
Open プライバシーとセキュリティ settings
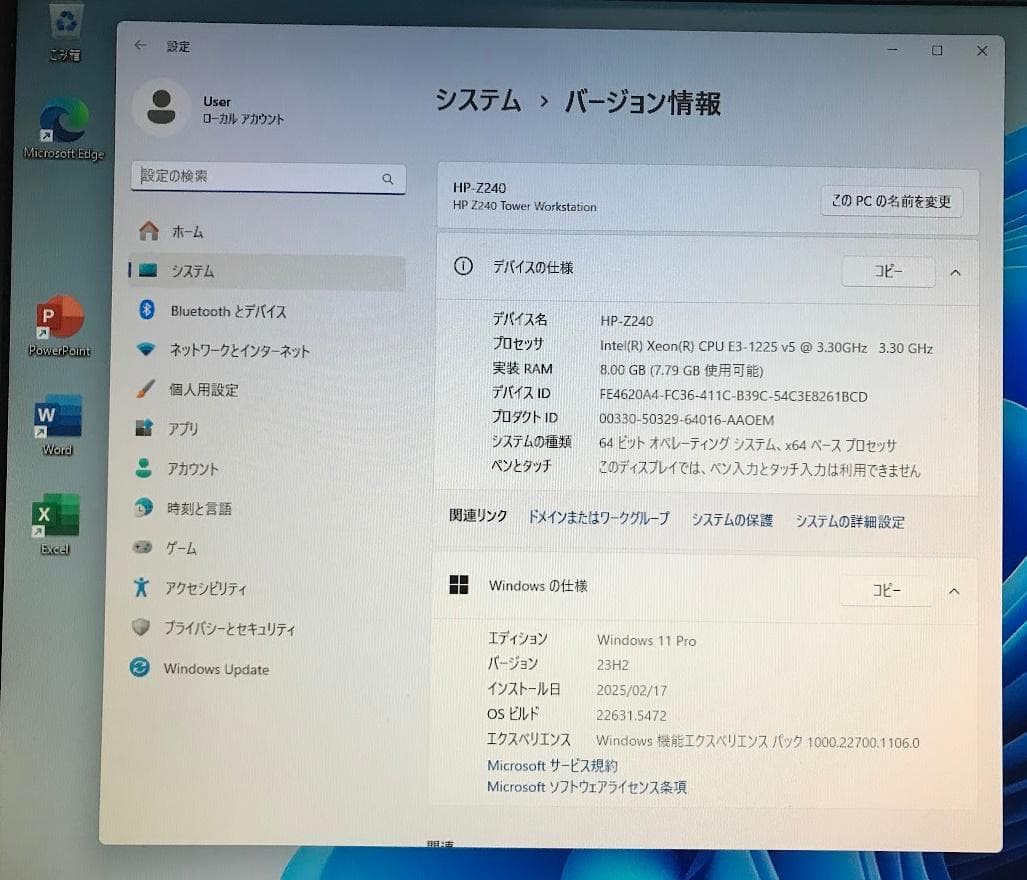point(230,629)
